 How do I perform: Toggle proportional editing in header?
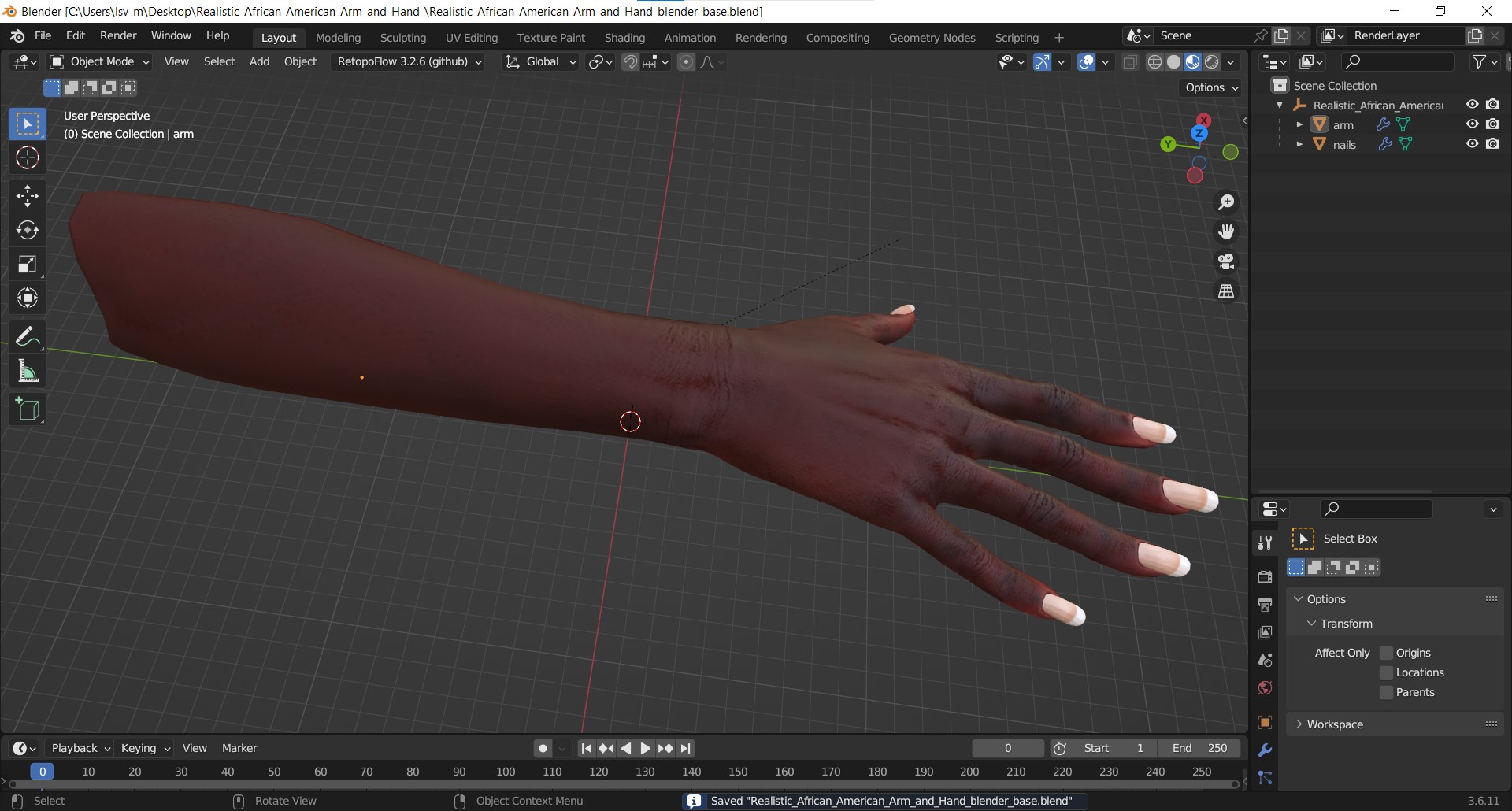point(686,62)
